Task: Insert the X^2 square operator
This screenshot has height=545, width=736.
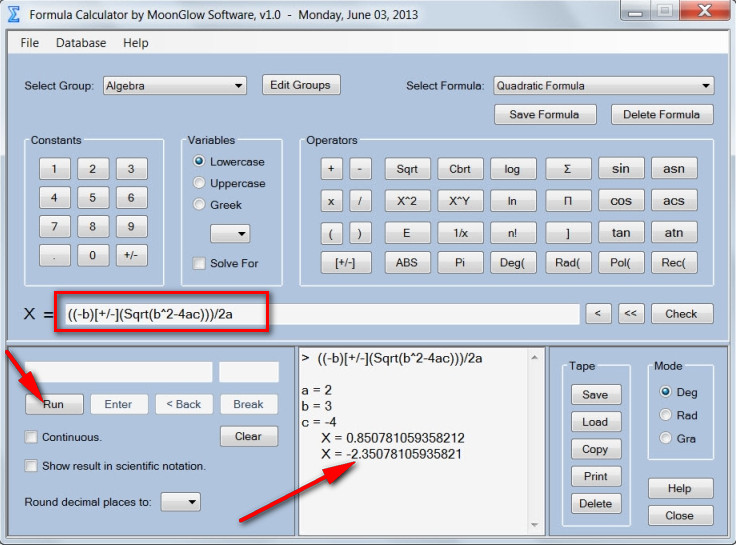Action: pyautogui.click(x=407, y=201)
